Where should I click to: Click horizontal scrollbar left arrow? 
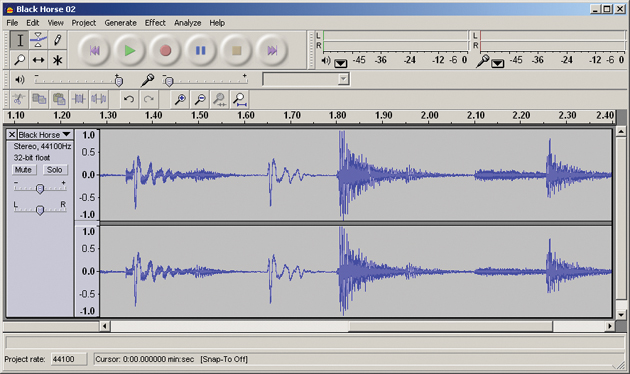pyautogui.click(x=105, y=326)
